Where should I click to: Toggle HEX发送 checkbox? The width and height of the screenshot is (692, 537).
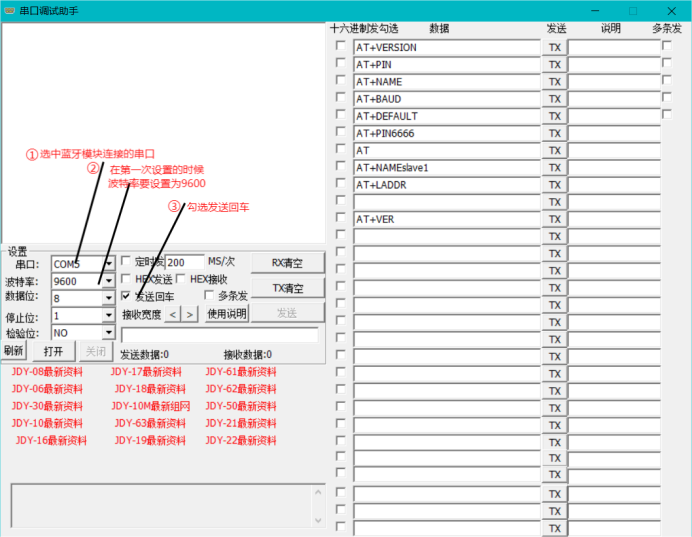pos(126,278)
